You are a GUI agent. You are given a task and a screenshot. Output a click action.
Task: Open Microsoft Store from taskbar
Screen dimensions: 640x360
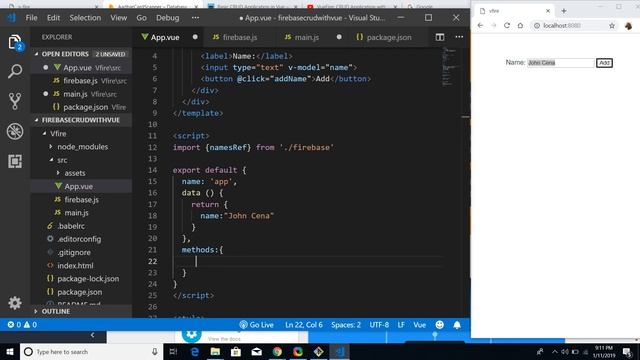(236, 352)
